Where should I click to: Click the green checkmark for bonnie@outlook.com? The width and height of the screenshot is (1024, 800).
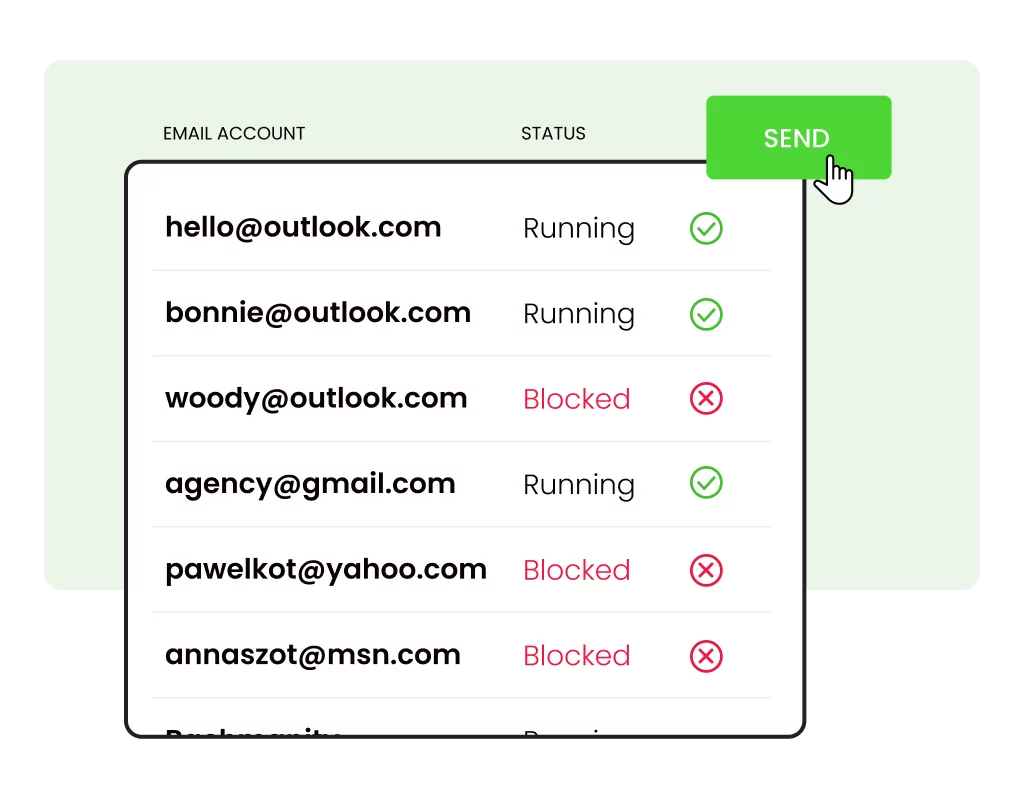click(706, 314)
